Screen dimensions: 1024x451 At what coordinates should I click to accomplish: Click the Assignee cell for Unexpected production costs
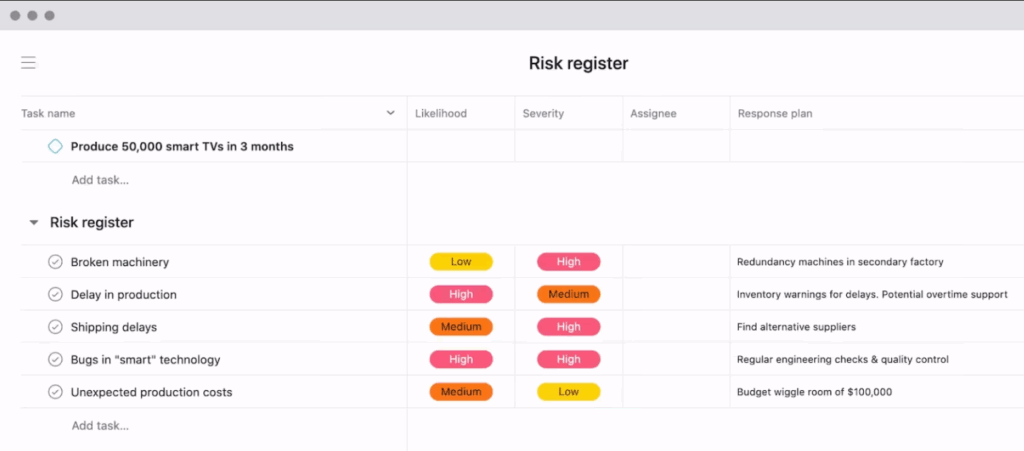[676, 392]
